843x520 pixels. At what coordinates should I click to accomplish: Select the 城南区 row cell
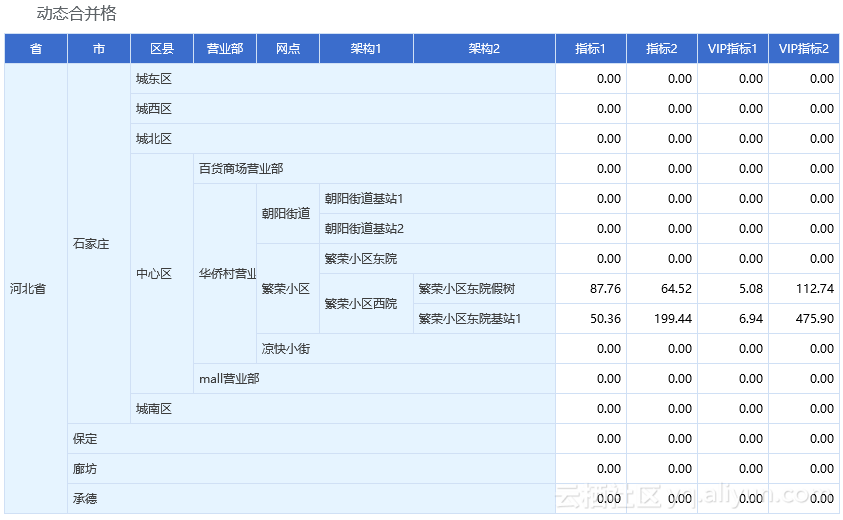coord(343,409)
